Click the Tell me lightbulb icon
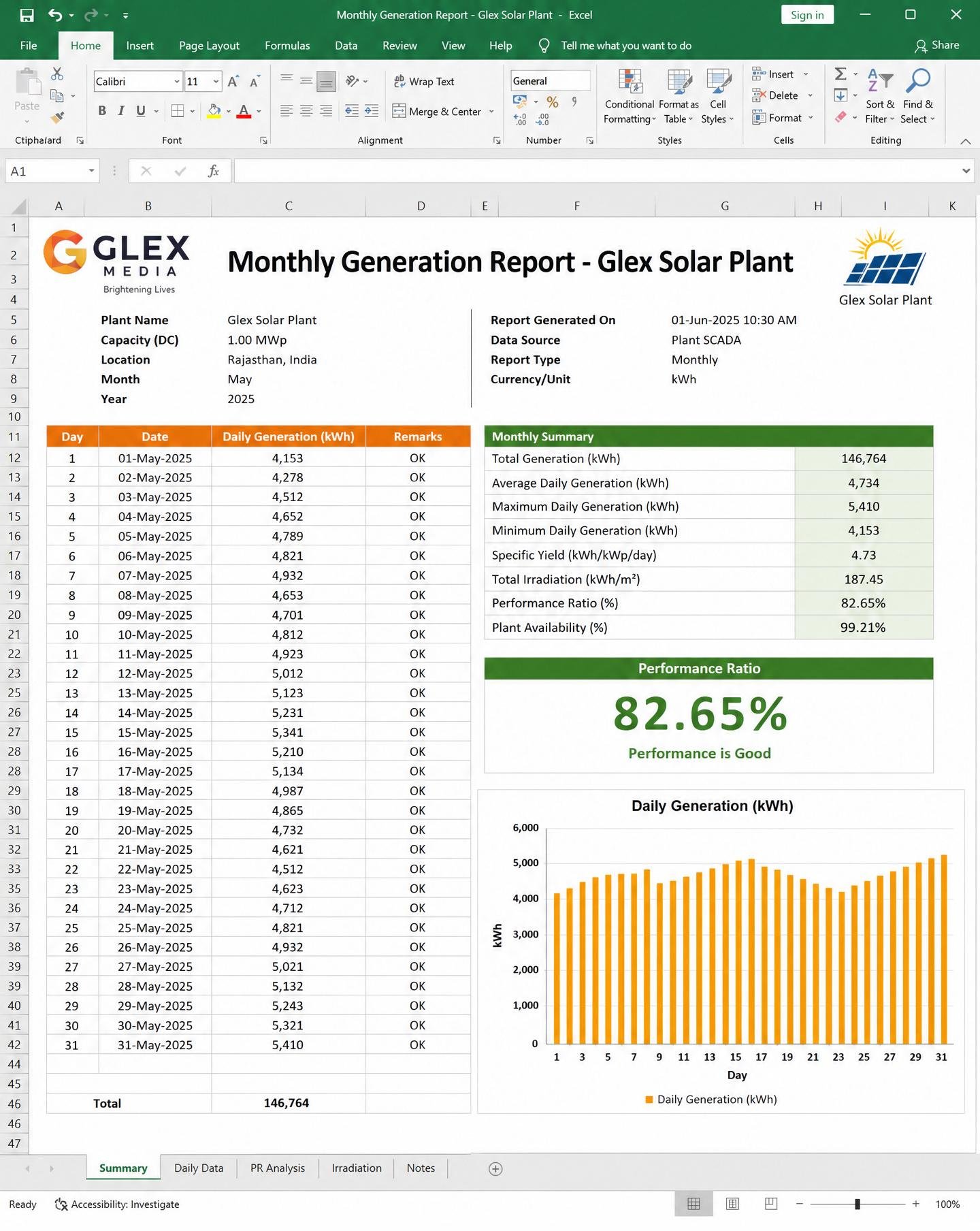This screenshot has height=1231, width=980. pos(544,46)
